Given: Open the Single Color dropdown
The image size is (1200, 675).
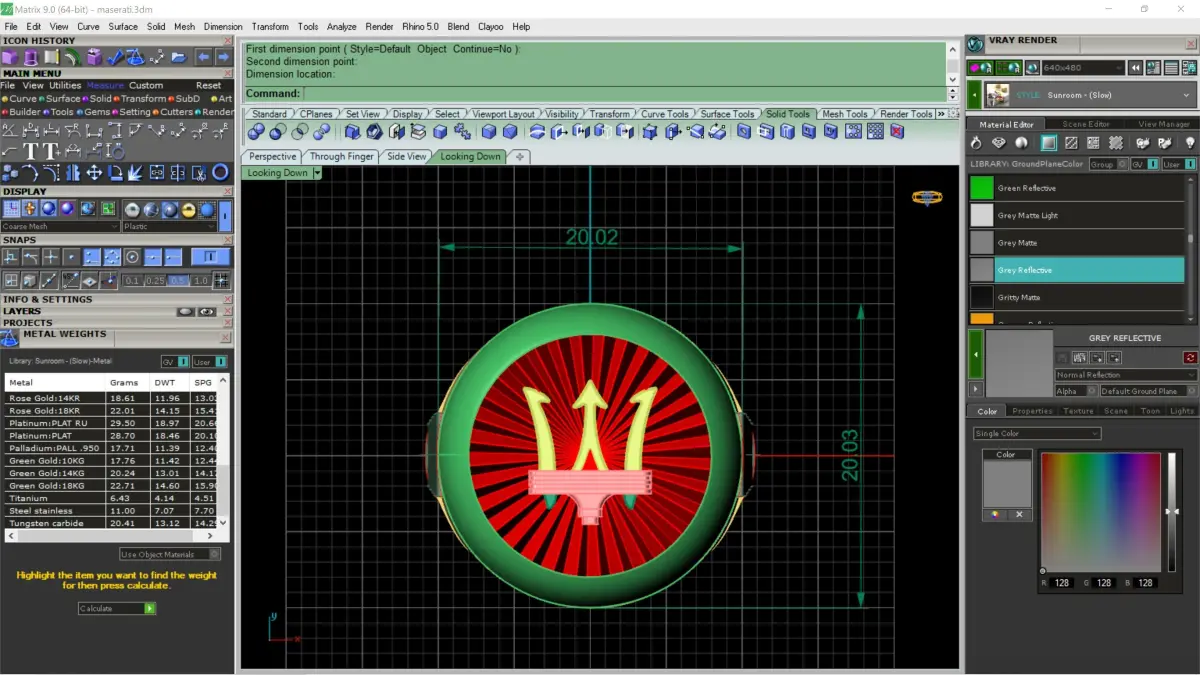Looking at the screenshot, I should [x=1037, y=433].
